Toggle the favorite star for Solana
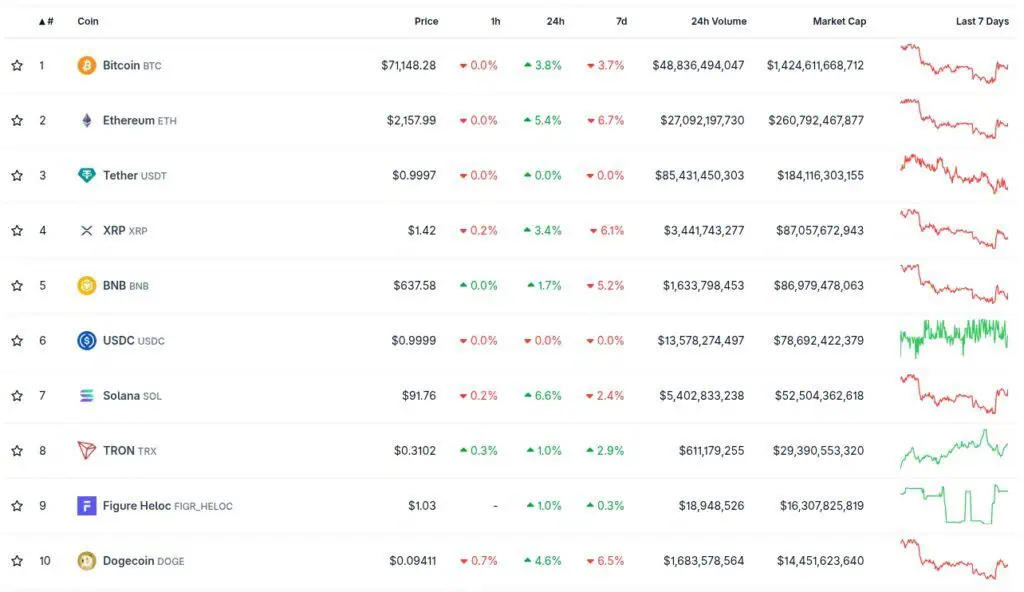The width and height of the screenshot is (1024, 592). click(x=17, y=396)
